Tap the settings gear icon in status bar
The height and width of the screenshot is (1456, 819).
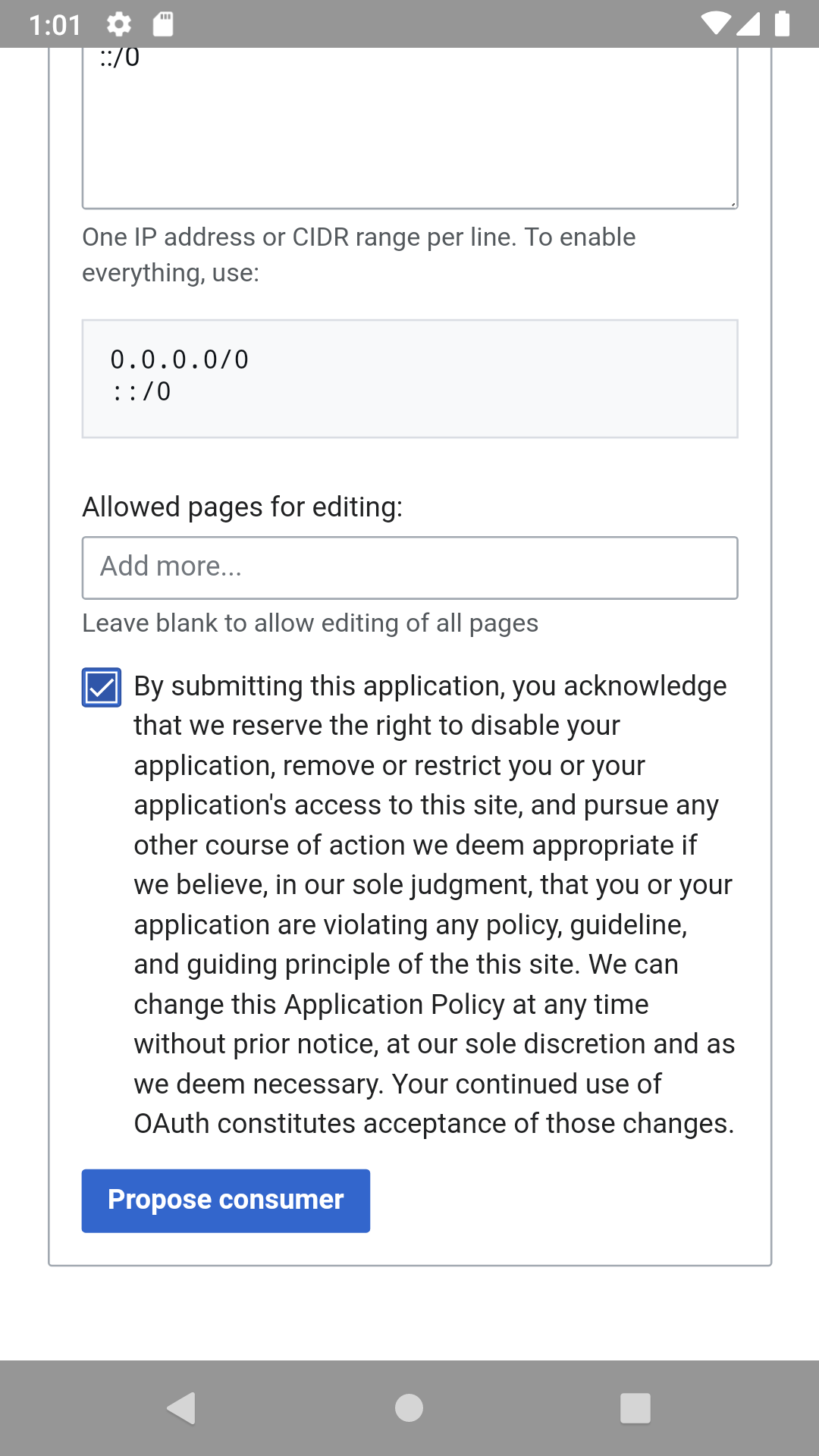[x=118, y=24]
